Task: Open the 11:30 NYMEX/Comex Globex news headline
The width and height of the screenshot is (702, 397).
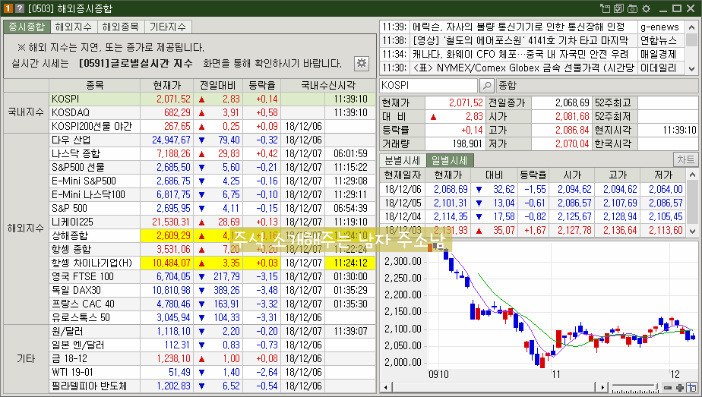Action: coord(523,68)
